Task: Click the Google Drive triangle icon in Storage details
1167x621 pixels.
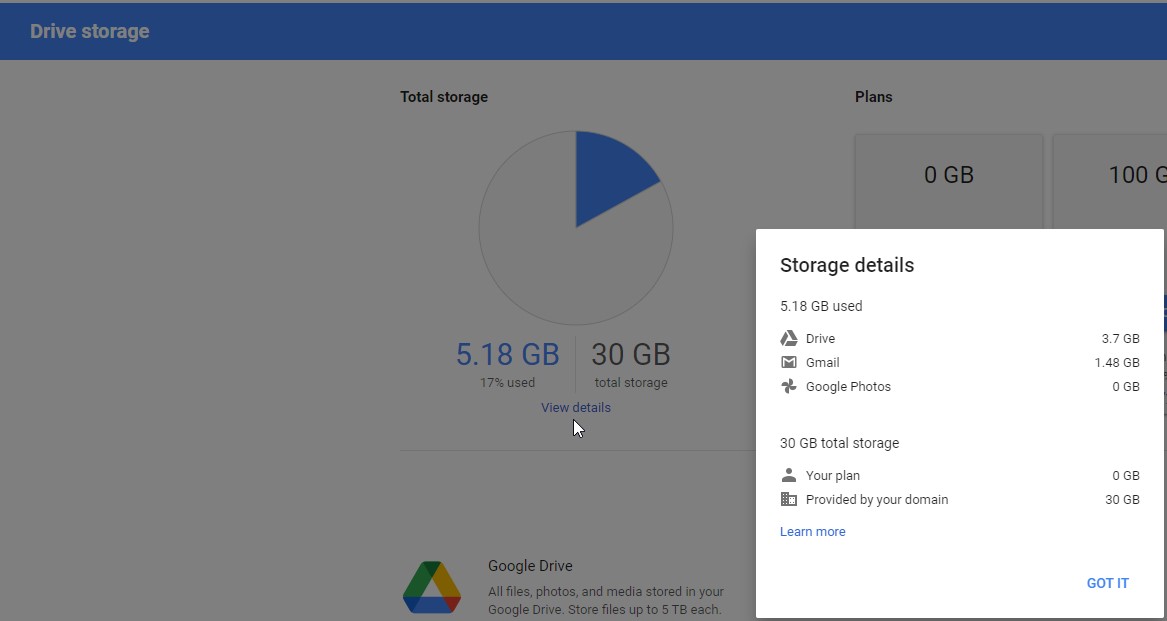Action: pyautogui.click(x=789, y=338)
